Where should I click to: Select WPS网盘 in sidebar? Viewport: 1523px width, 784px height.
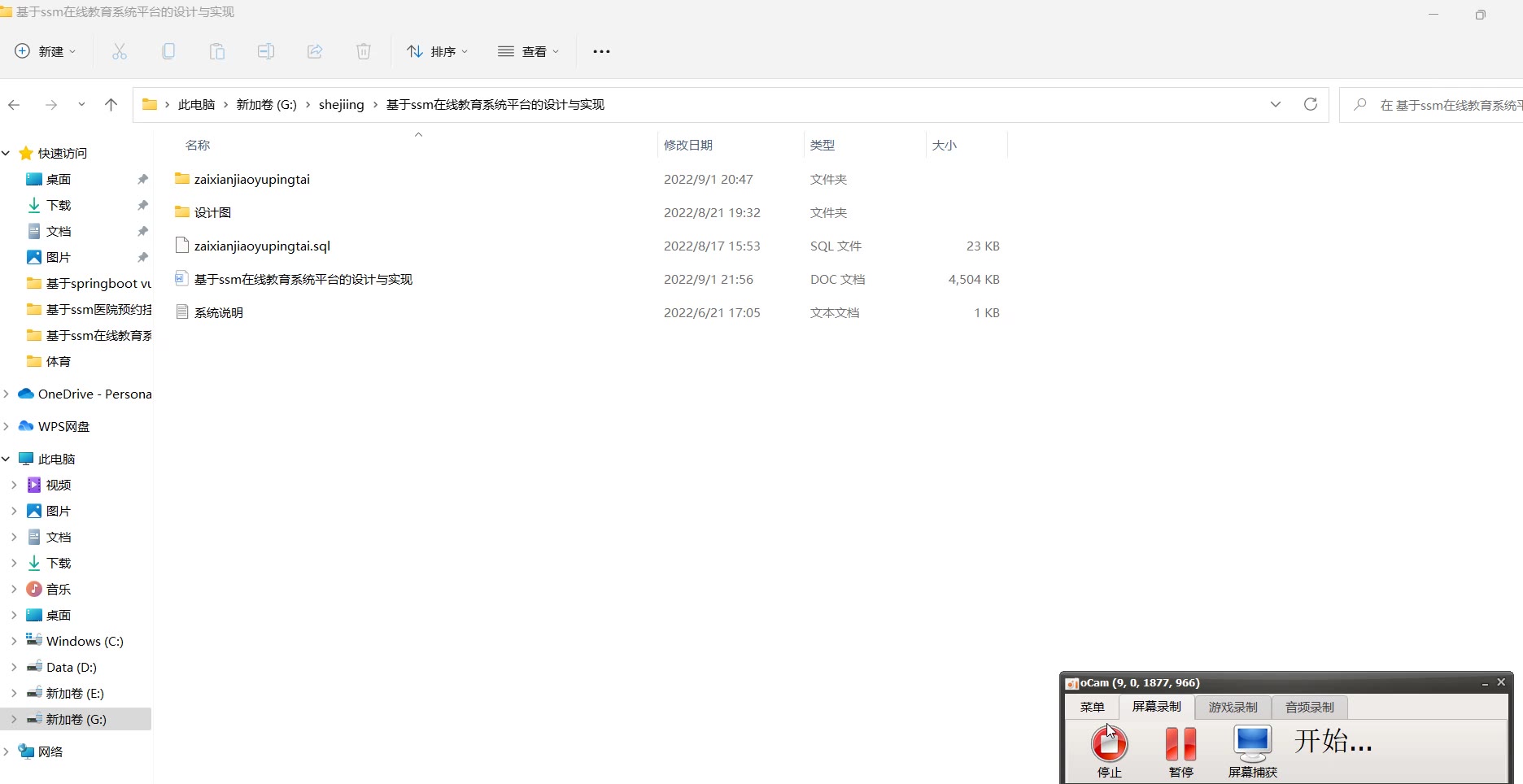click(x=63, y=426)
